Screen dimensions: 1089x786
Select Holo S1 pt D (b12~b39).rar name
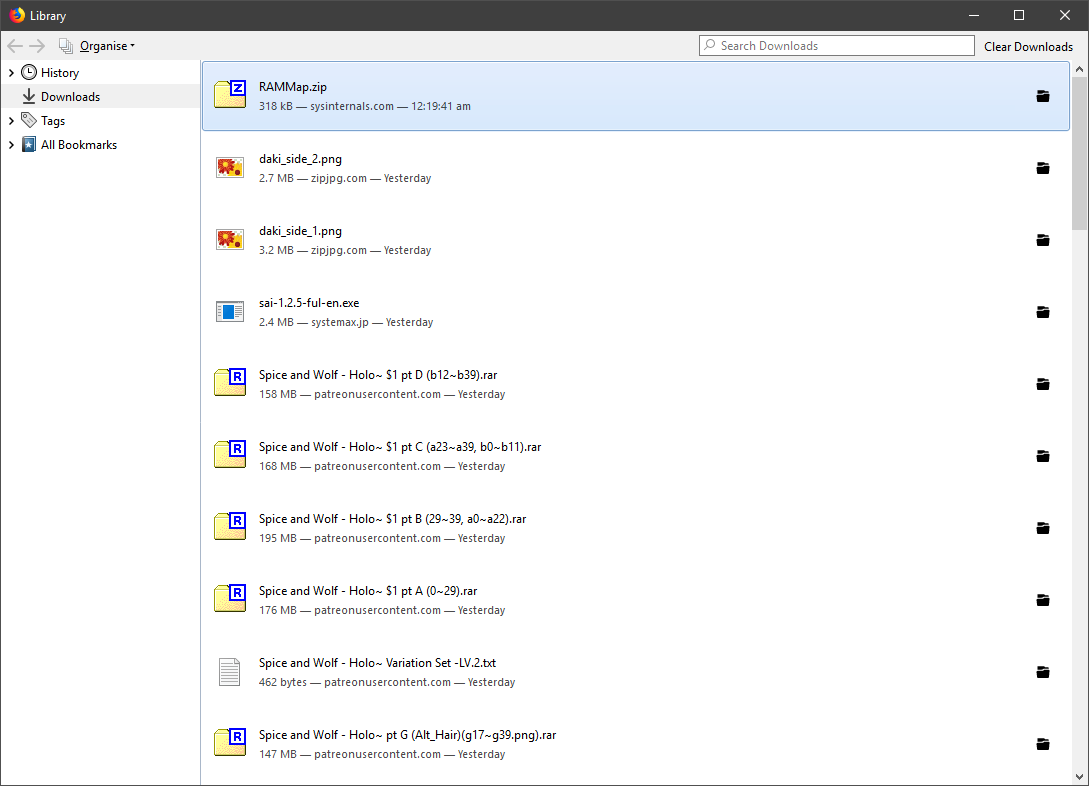(378, 375)
